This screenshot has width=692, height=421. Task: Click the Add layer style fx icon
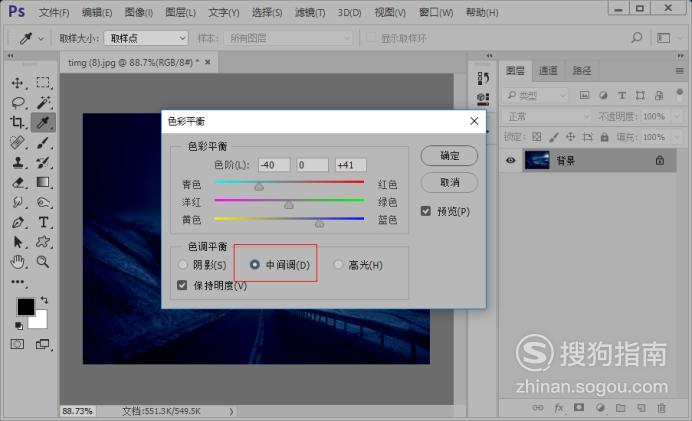click(559, 408)
